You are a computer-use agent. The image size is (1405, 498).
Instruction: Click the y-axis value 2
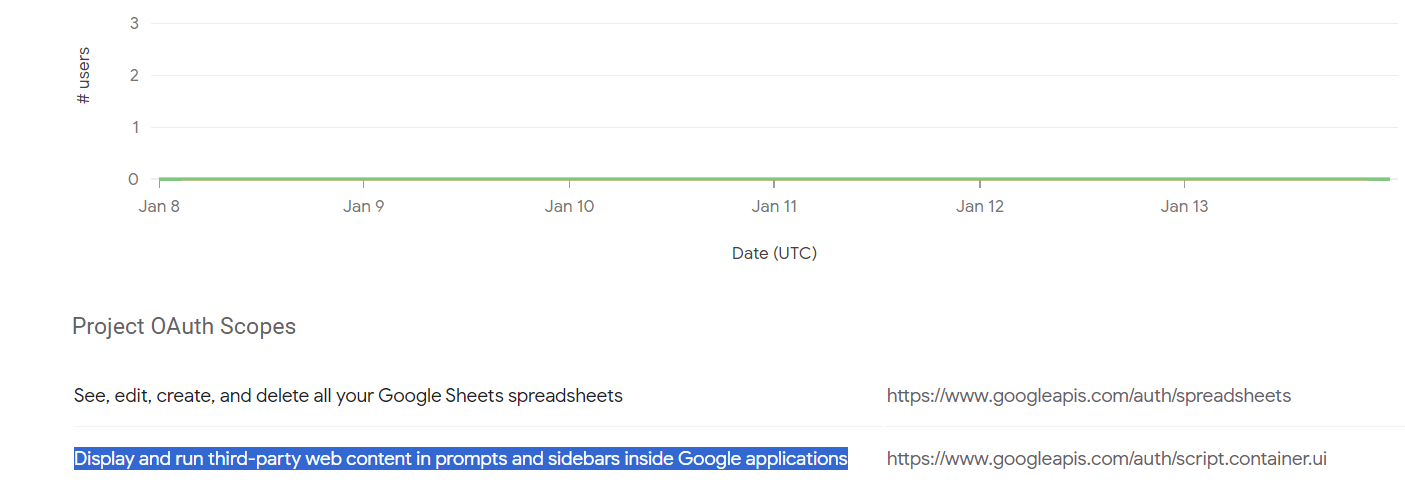pos(134,75)
